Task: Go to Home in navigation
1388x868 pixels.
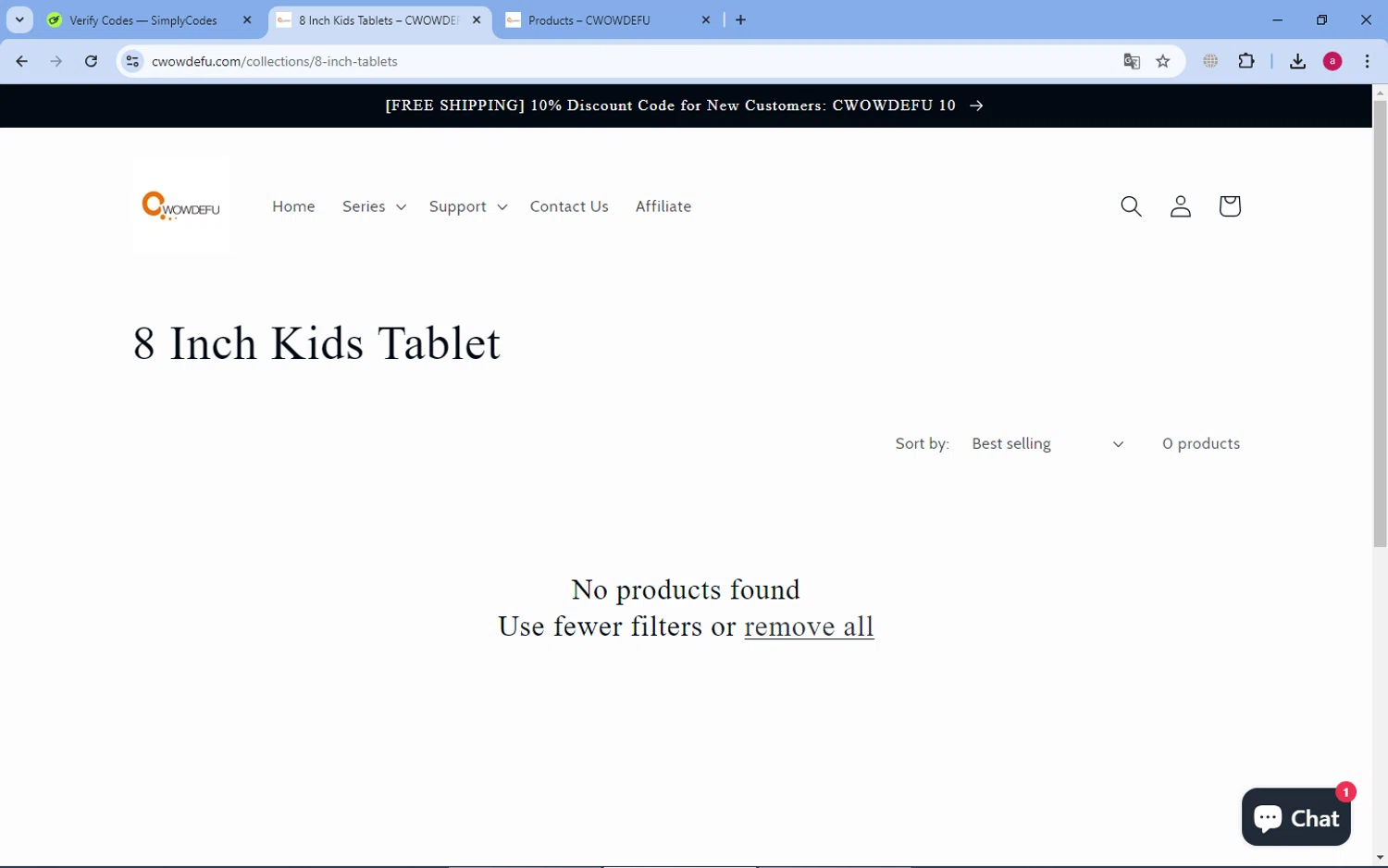Action: click(x=293, y=206)
